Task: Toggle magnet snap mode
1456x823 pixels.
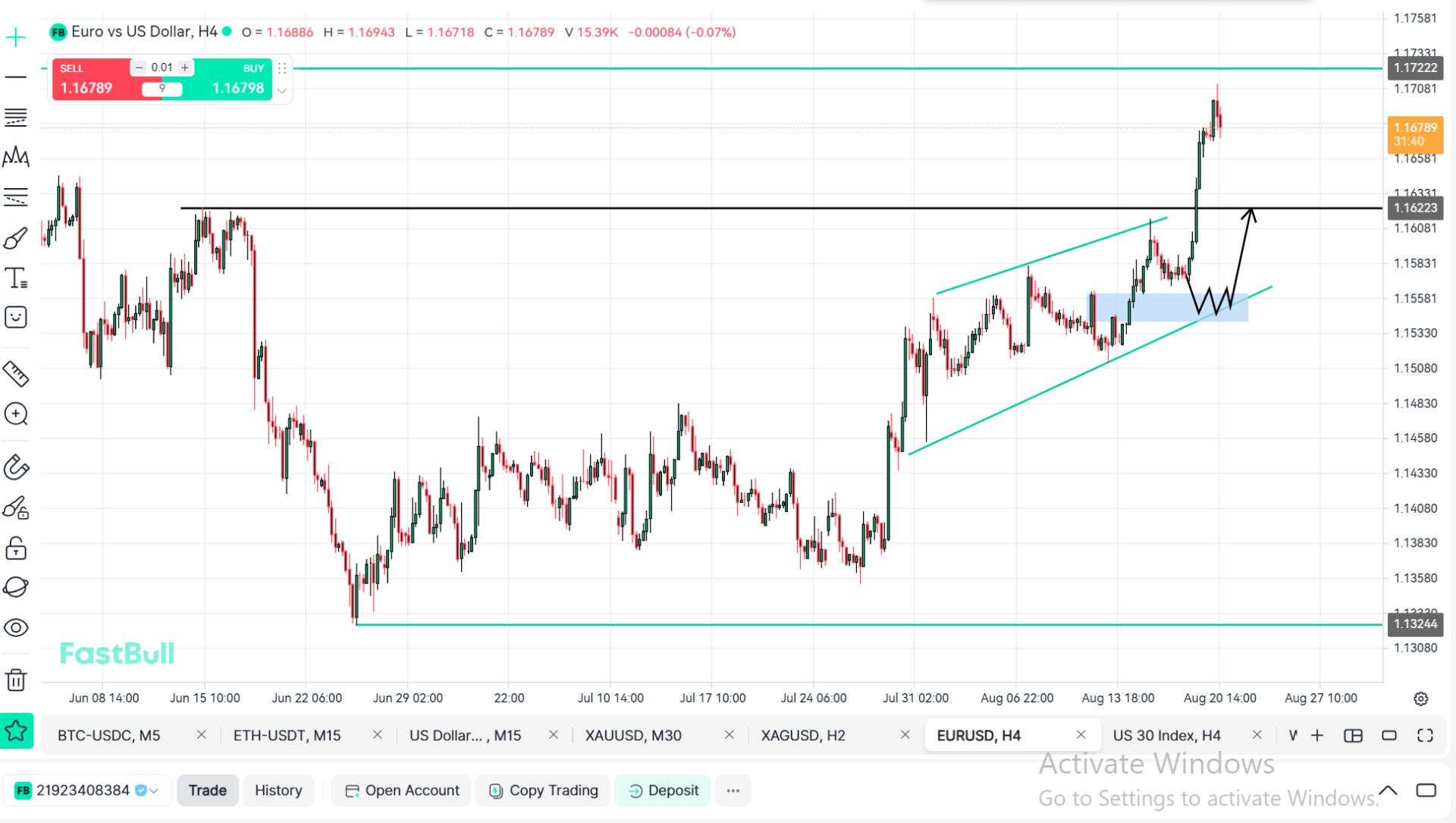Action: [16, 467]
